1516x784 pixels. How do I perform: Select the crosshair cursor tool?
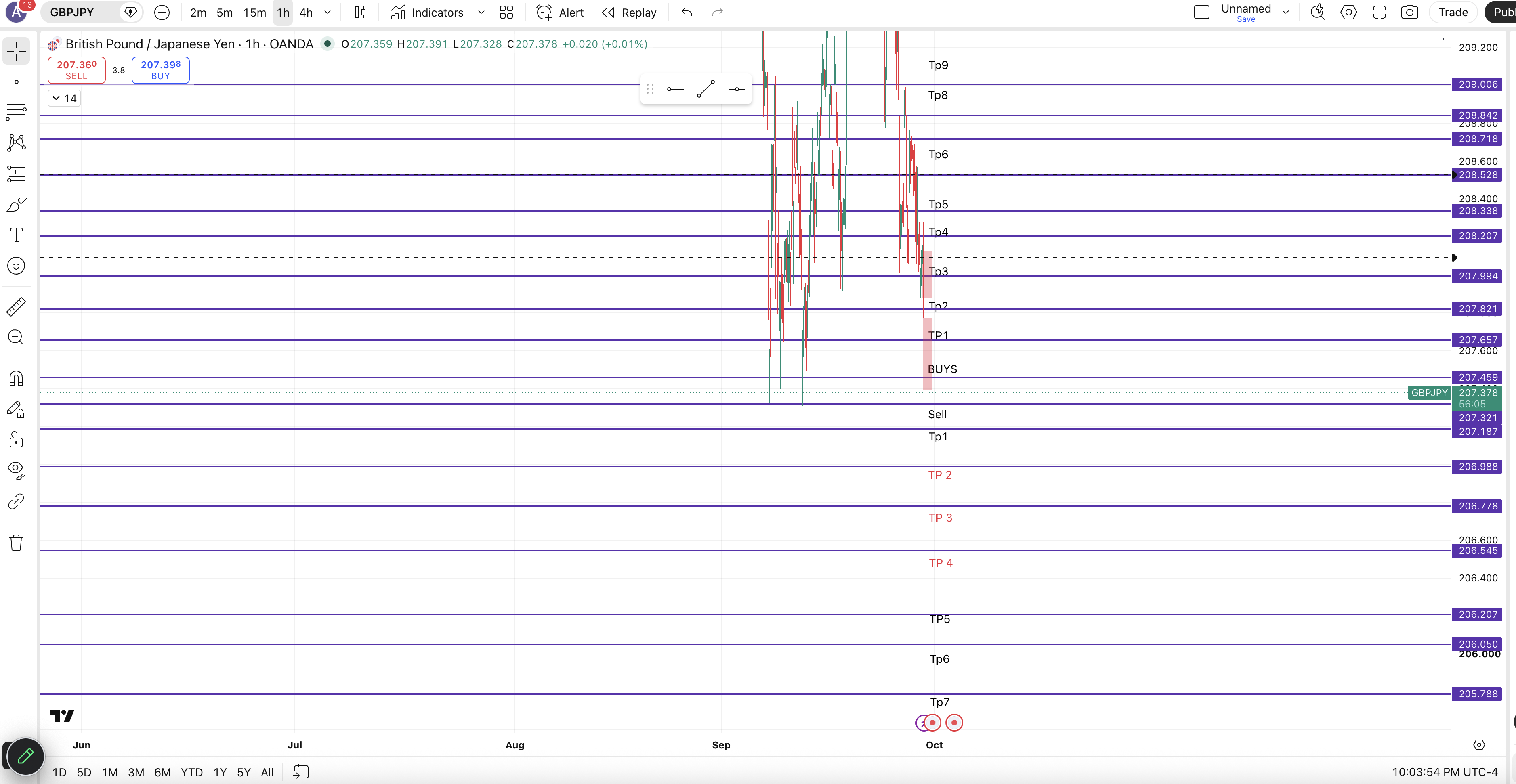tap(17, 51)
